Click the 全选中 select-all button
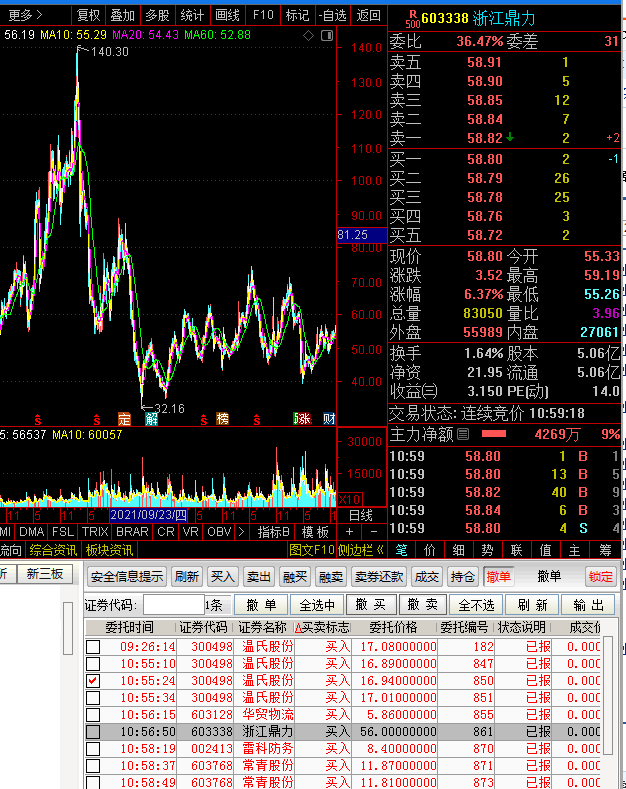 coord(317,605)
